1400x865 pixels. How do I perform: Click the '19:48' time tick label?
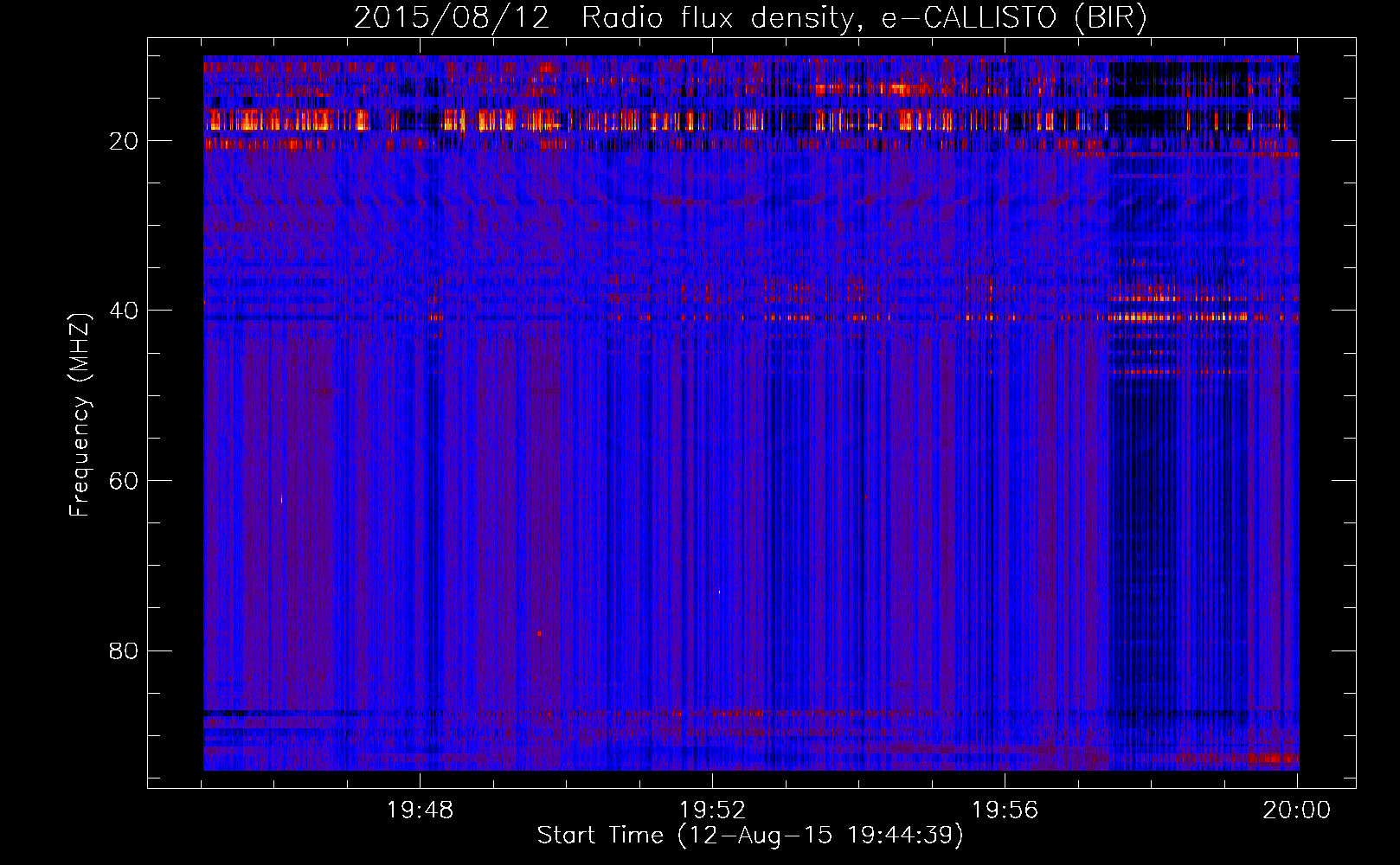pyautogui.click(x=420, y=811)
